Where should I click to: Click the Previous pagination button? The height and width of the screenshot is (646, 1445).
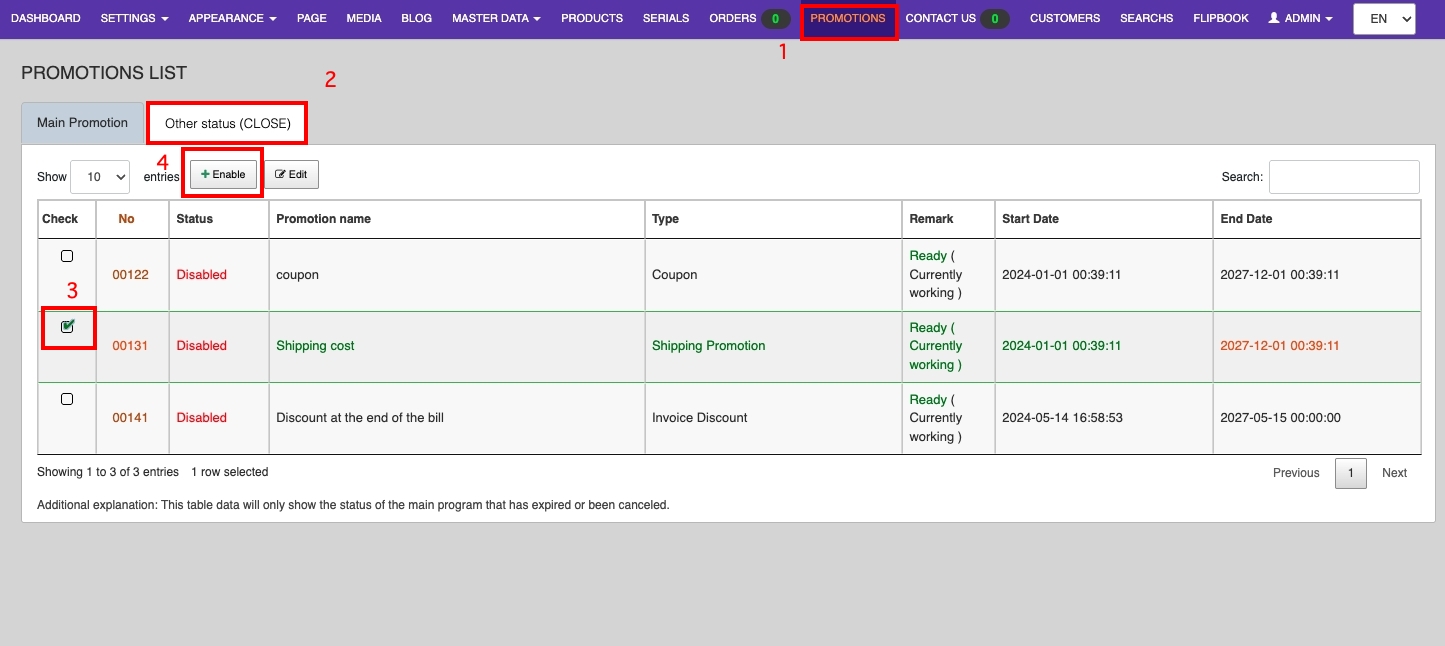click(1296, 473)
